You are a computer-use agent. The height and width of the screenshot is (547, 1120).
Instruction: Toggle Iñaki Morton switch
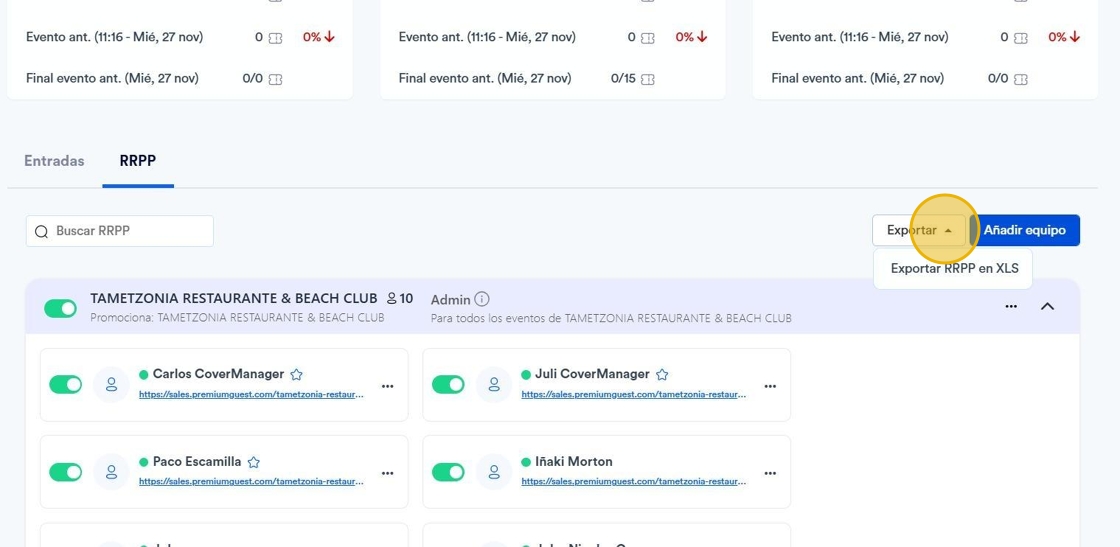coord(448,472)
